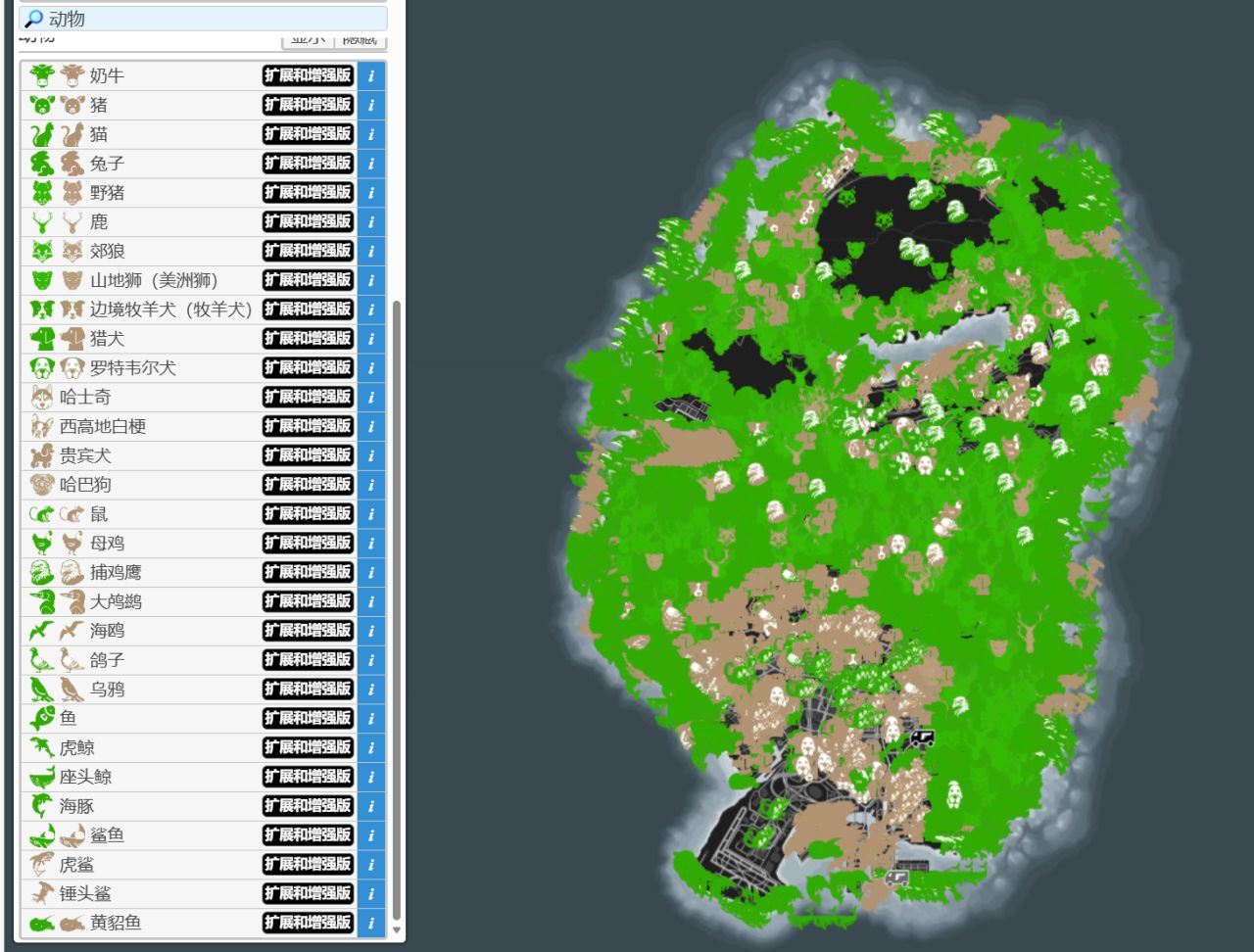Click the 兔子 label text
This screenshot has height=952, width=1254.
click(107, 164)
